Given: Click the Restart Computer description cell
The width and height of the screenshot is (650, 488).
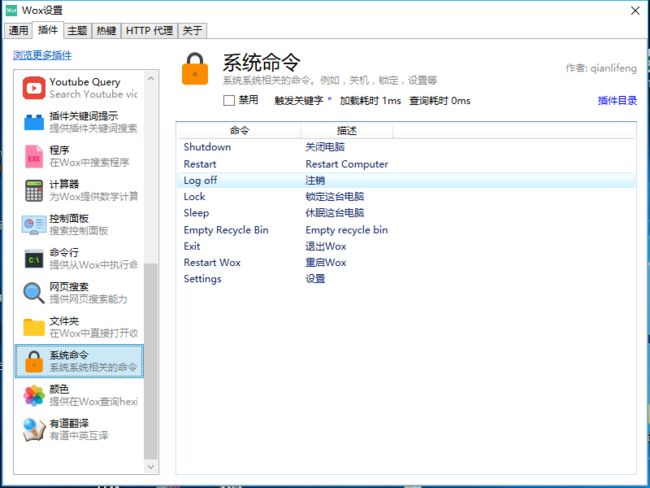Looking at the screenshot, I should tap(347, 164).
